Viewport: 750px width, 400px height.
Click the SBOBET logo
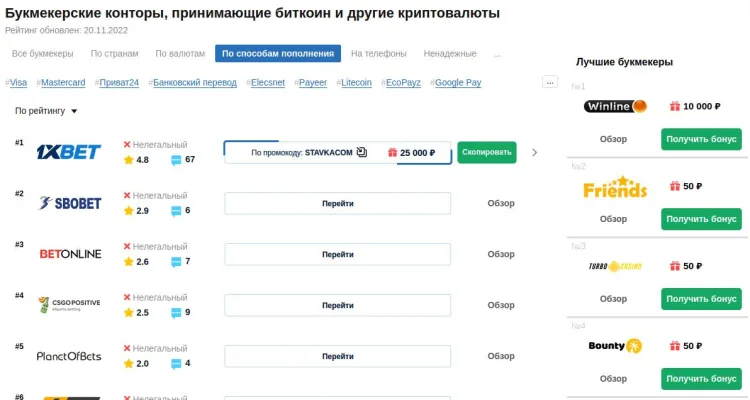click(x=70, y=203)
